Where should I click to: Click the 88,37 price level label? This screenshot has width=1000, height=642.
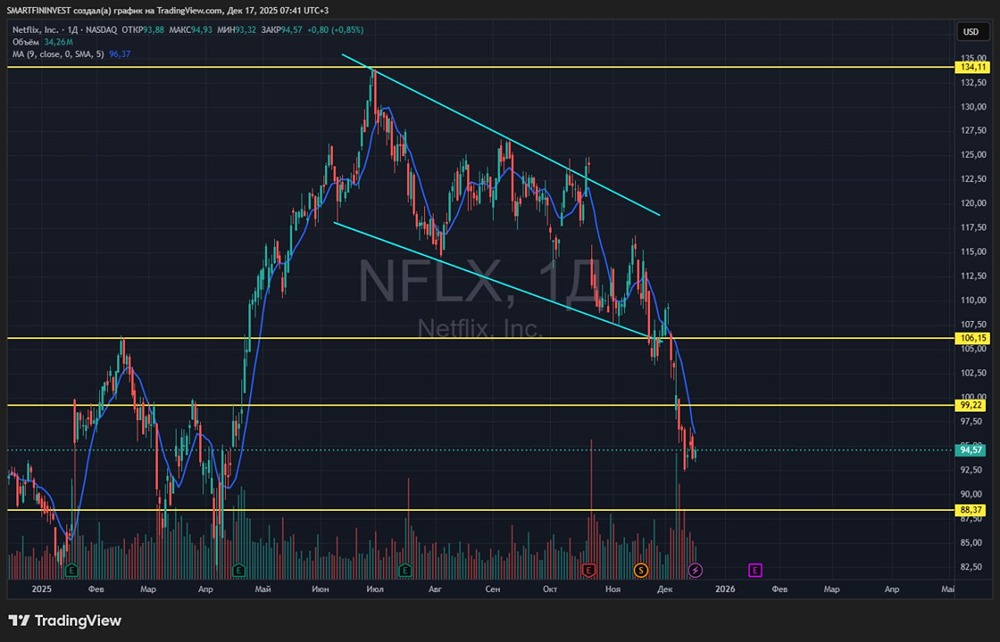point(973,510)
